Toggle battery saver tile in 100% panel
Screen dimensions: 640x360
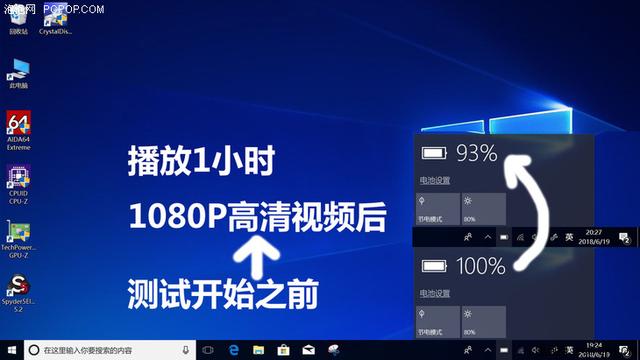click(438, 322)
